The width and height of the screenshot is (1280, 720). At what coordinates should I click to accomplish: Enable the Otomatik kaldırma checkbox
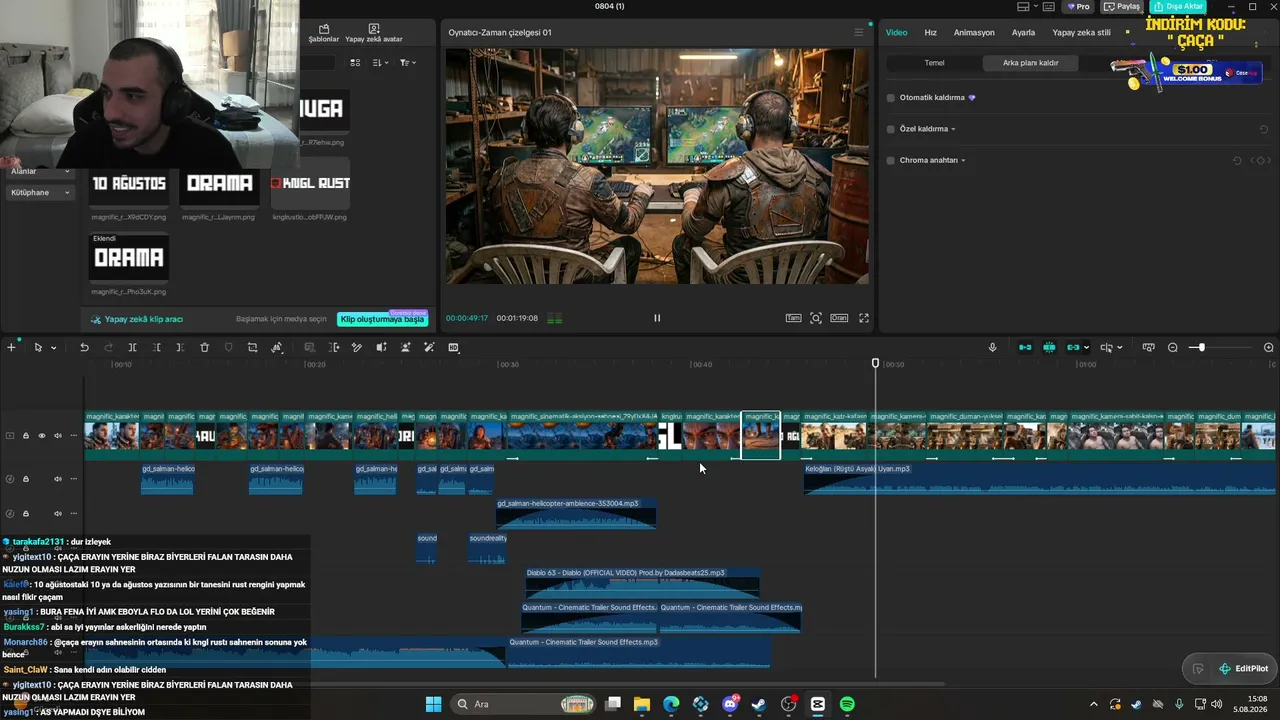891,98
